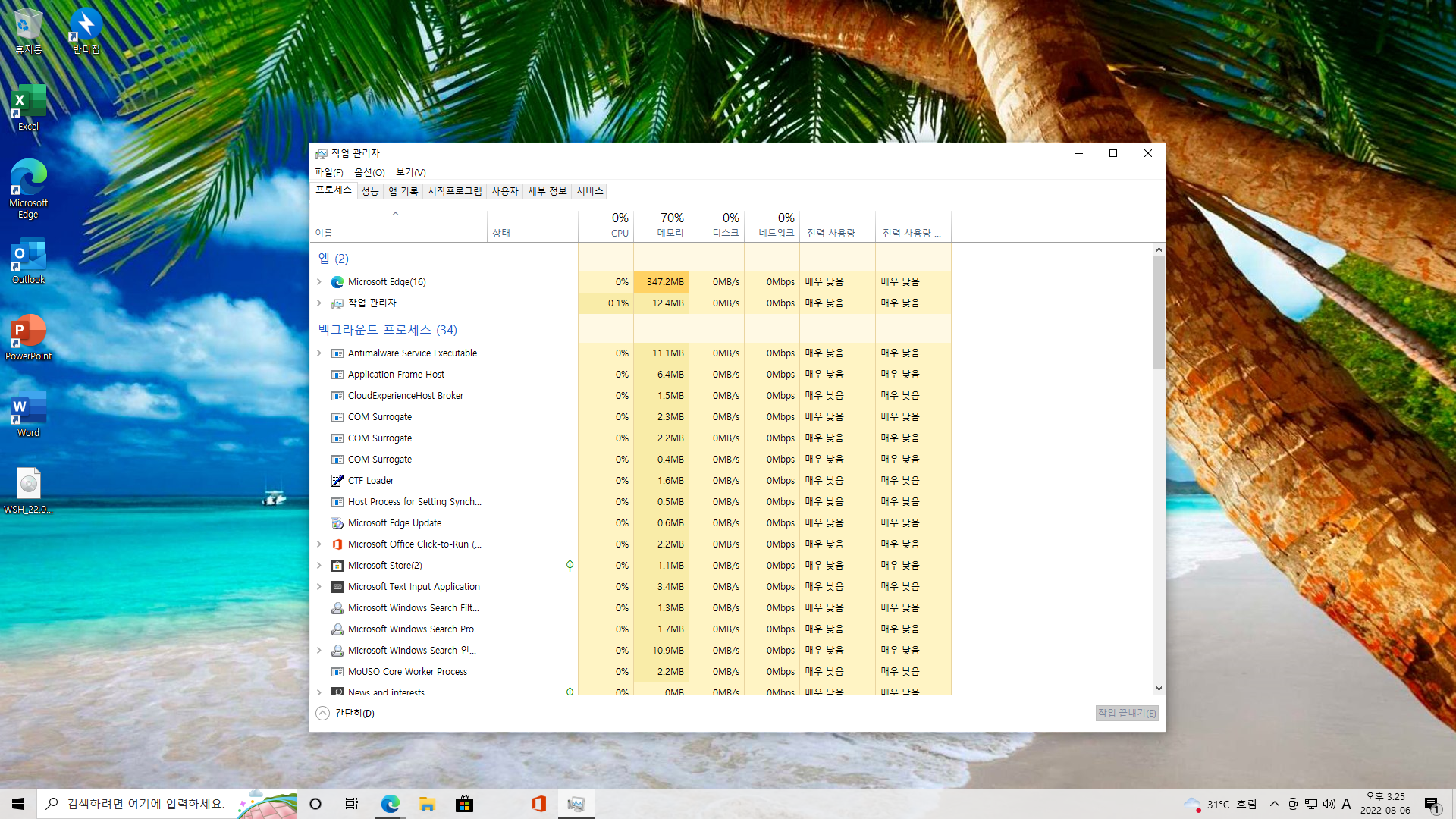The width and height of the screenshot is (1456, 819).
Task: Click the taskbar search box
Action: [x=167, y=804]
